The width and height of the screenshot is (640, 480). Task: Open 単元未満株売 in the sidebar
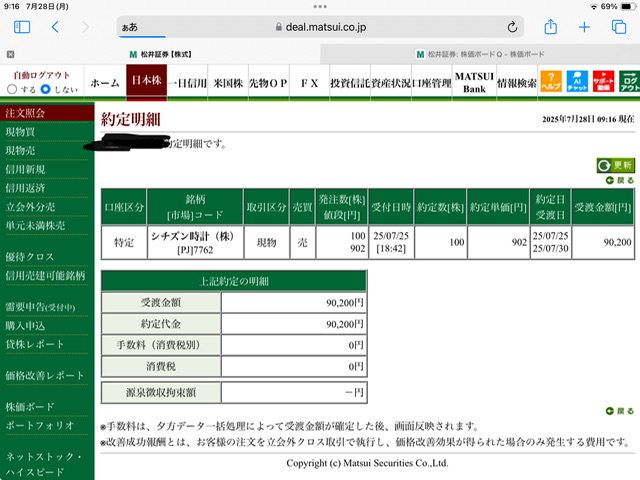tap(35, 226)
